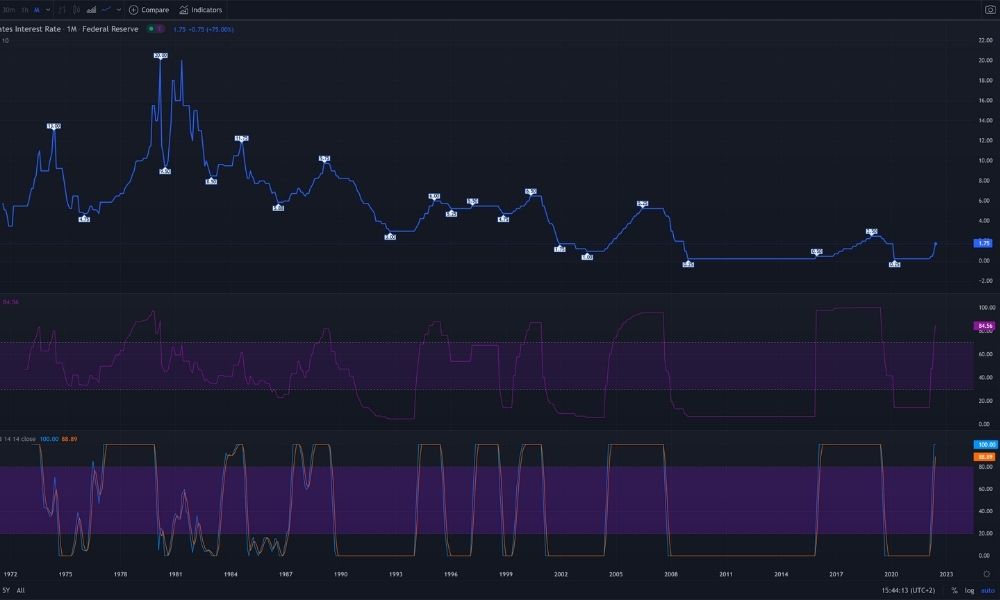Select the 30m timeframe
Screen dimensions: 1000x600
pyautogui.click(x=9, y=10)
